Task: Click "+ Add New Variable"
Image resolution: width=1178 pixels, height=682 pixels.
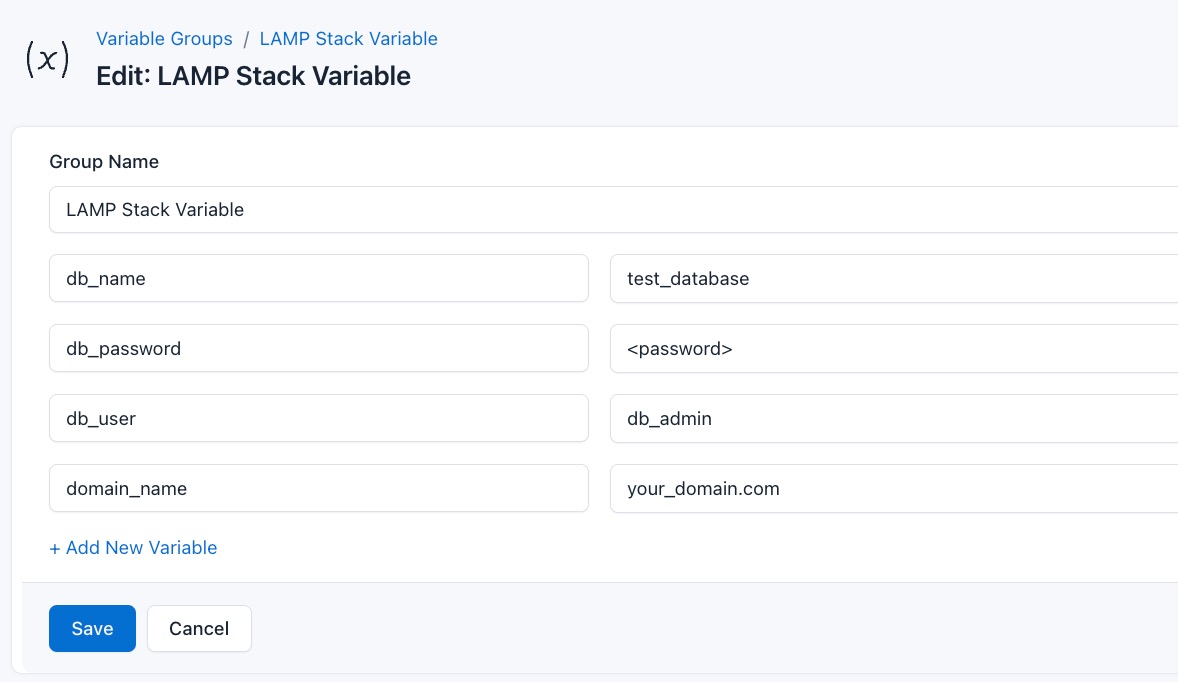Action: coord(133,548)
